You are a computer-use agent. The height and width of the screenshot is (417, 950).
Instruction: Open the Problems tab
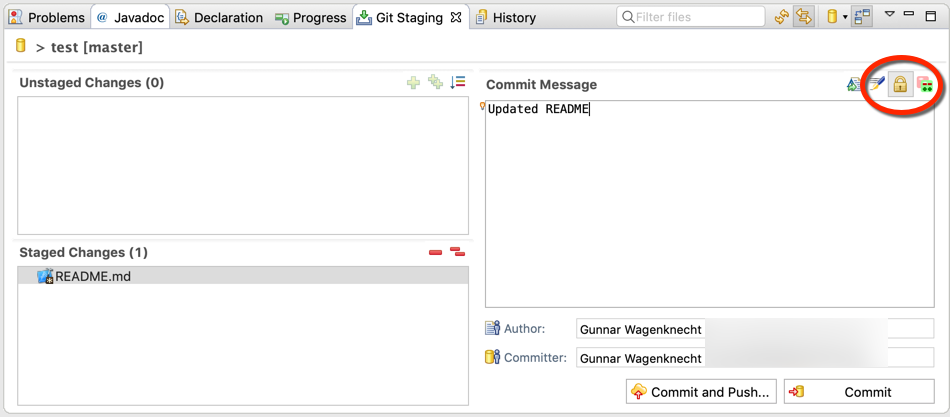pyautogui.click(x=47, y=18)
